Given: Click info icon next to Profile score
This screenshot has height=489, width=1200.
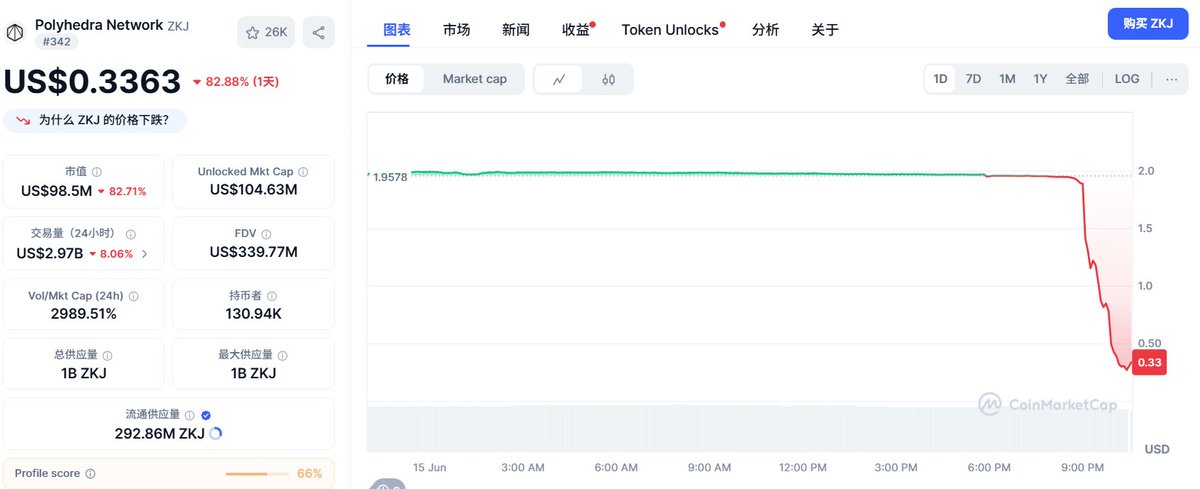Looking at the screenshot, I should click(90, 473).
